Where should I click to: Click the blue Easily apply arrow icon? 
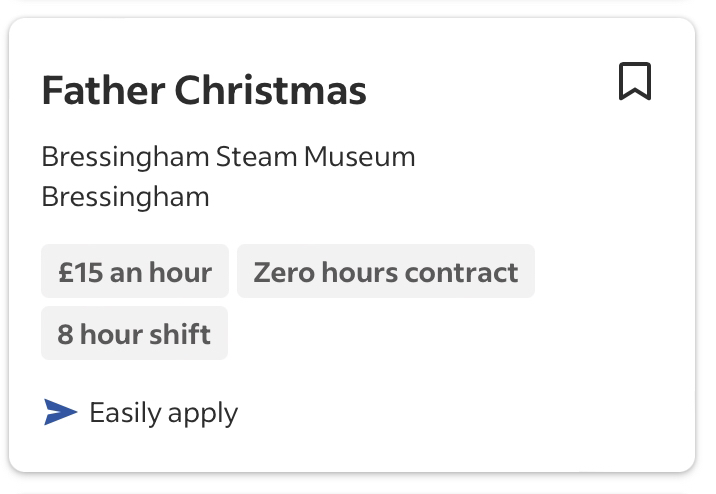(x=60, y=412)
